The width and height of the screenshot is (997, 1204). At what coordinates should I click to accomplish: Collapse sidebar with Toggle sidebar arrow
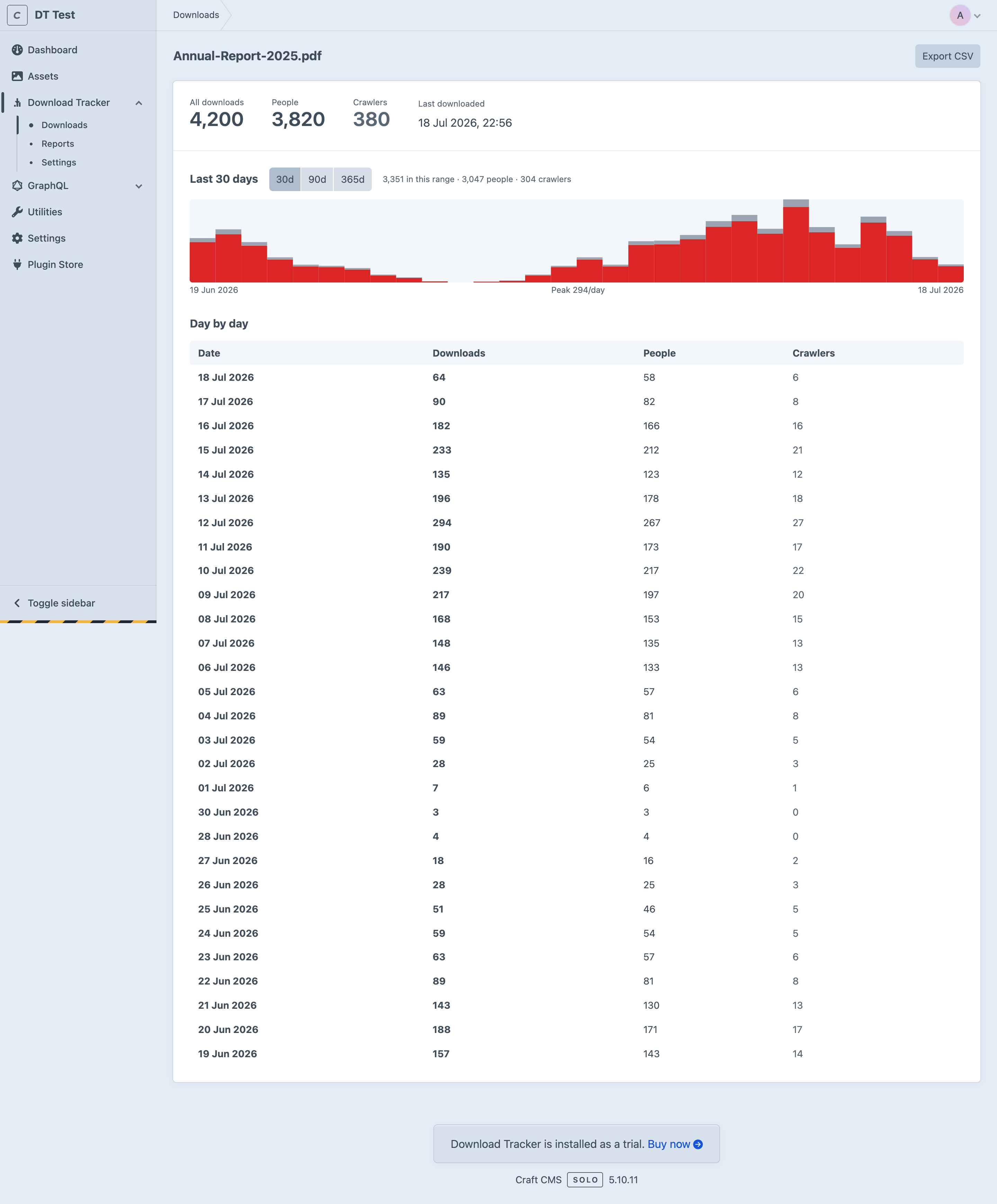tap(17, 603)
